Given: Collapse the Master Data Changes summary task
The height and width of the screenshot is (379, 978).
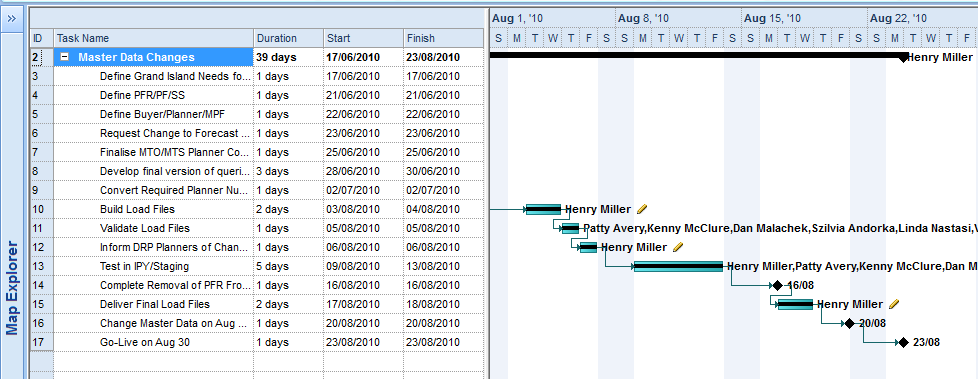Looking at the screenshot, I should coord(64,57).
